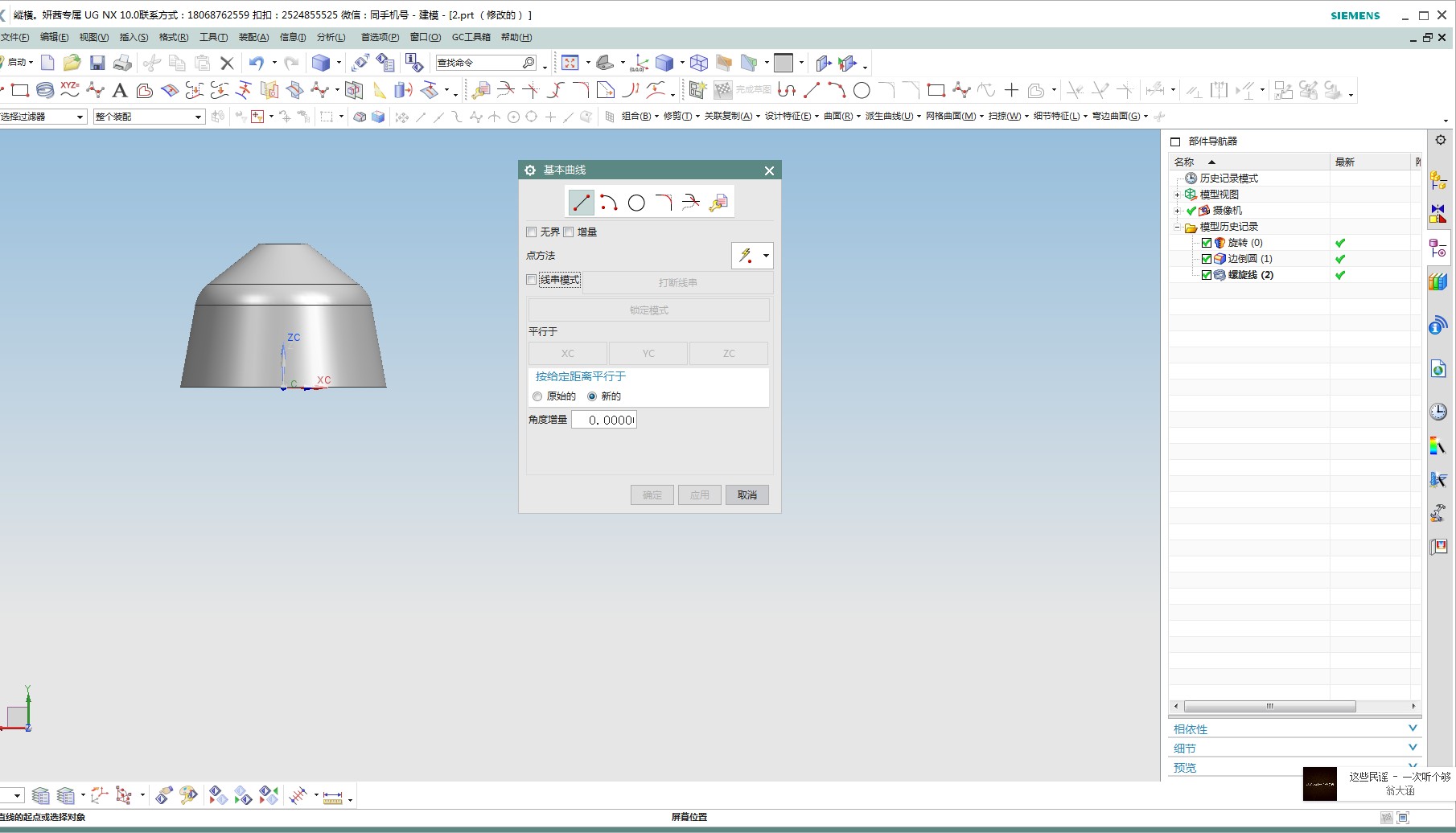Click the Part Navigator settings gear icon
The width and height of the screenshot is (1456, 833).
point(1441,140)
